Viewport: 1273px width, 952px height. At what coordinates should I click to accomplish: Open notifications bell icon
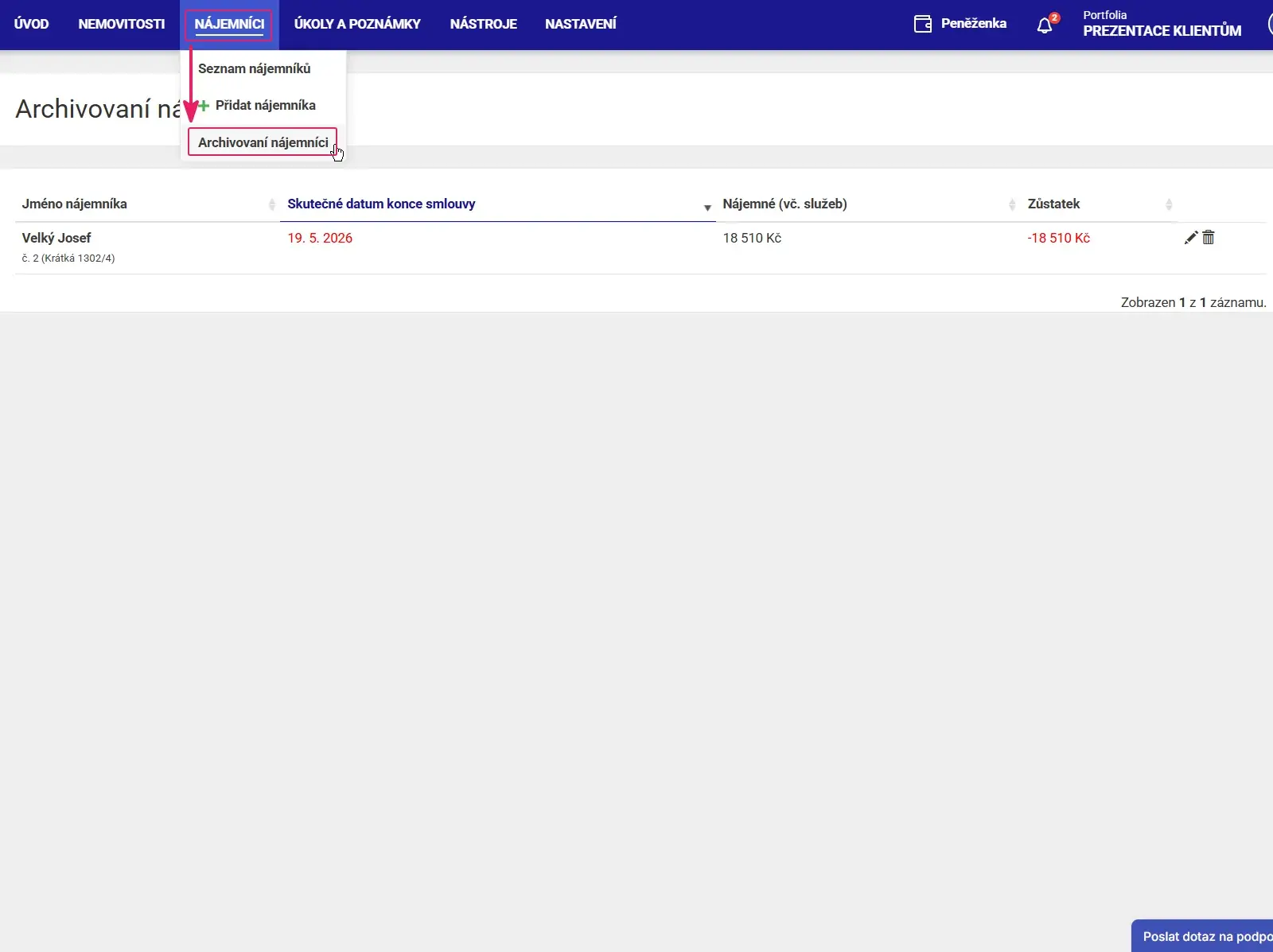point(1045,25)
